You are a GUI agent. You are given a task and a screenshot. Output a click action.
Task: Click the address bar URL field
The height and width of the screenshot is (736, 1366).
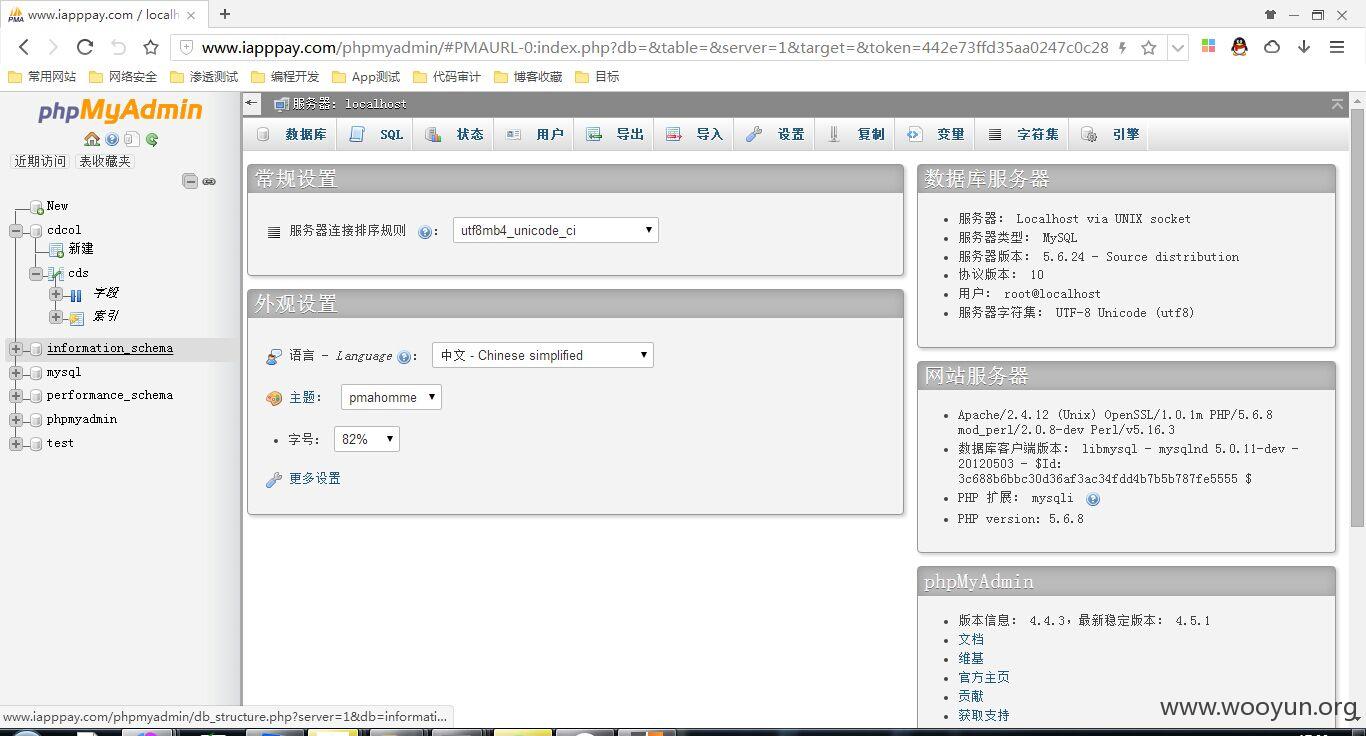coord(654,47)
